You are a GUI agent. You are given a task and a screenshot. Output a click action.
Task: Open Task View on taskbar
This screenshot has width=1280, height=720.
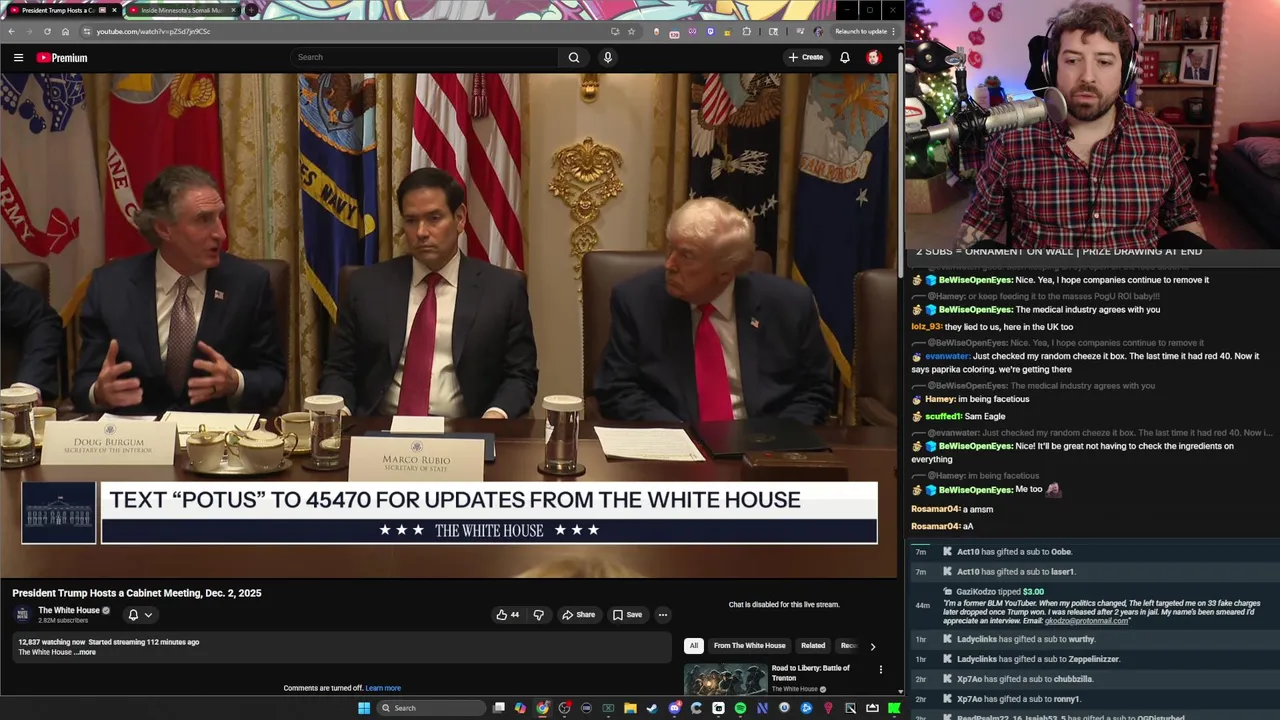point(499,708)
